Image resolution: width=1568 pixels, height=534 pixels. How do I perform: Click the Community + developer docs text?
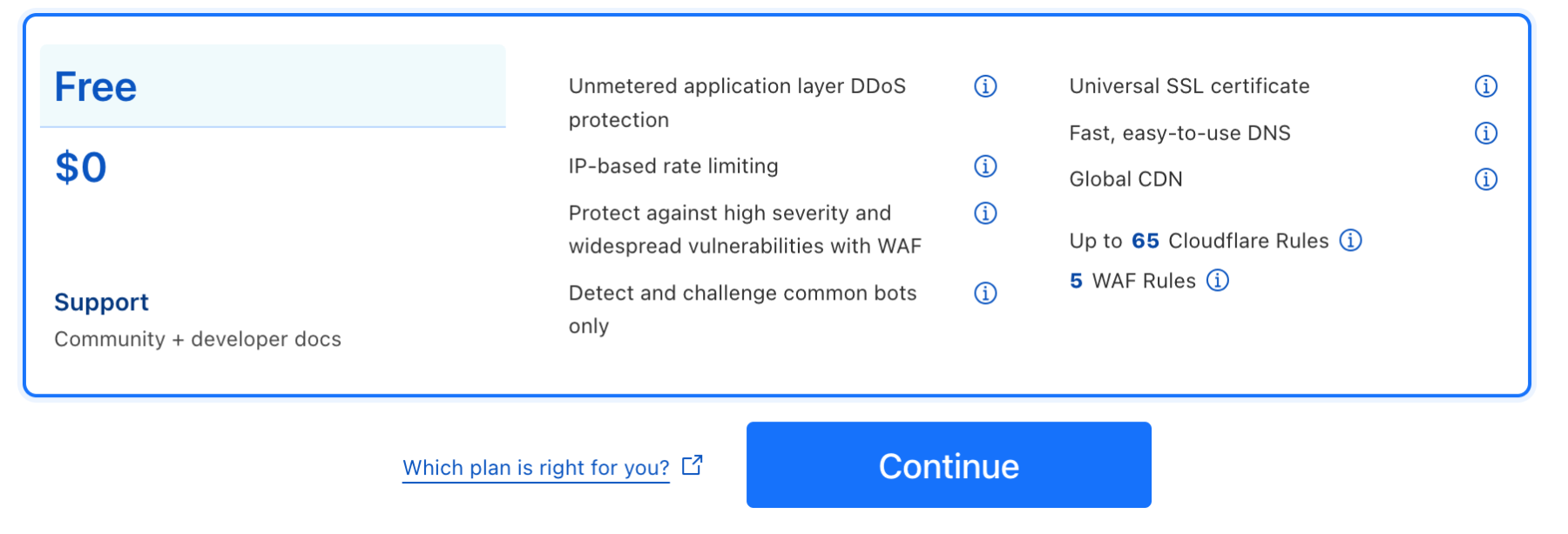click(198, 339)
